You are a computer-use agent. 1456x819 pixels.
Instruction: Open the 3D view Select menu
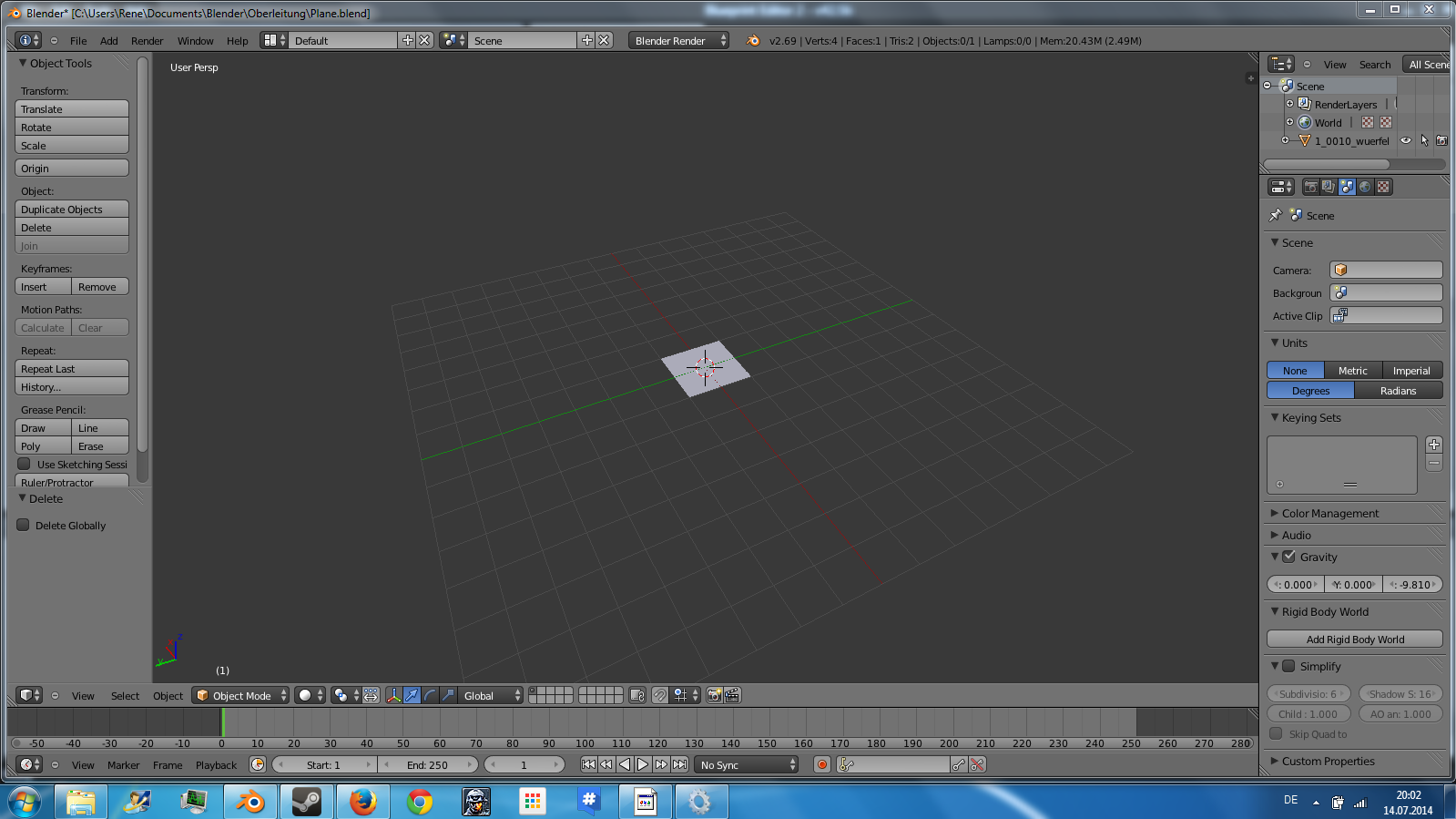(125, 695)
